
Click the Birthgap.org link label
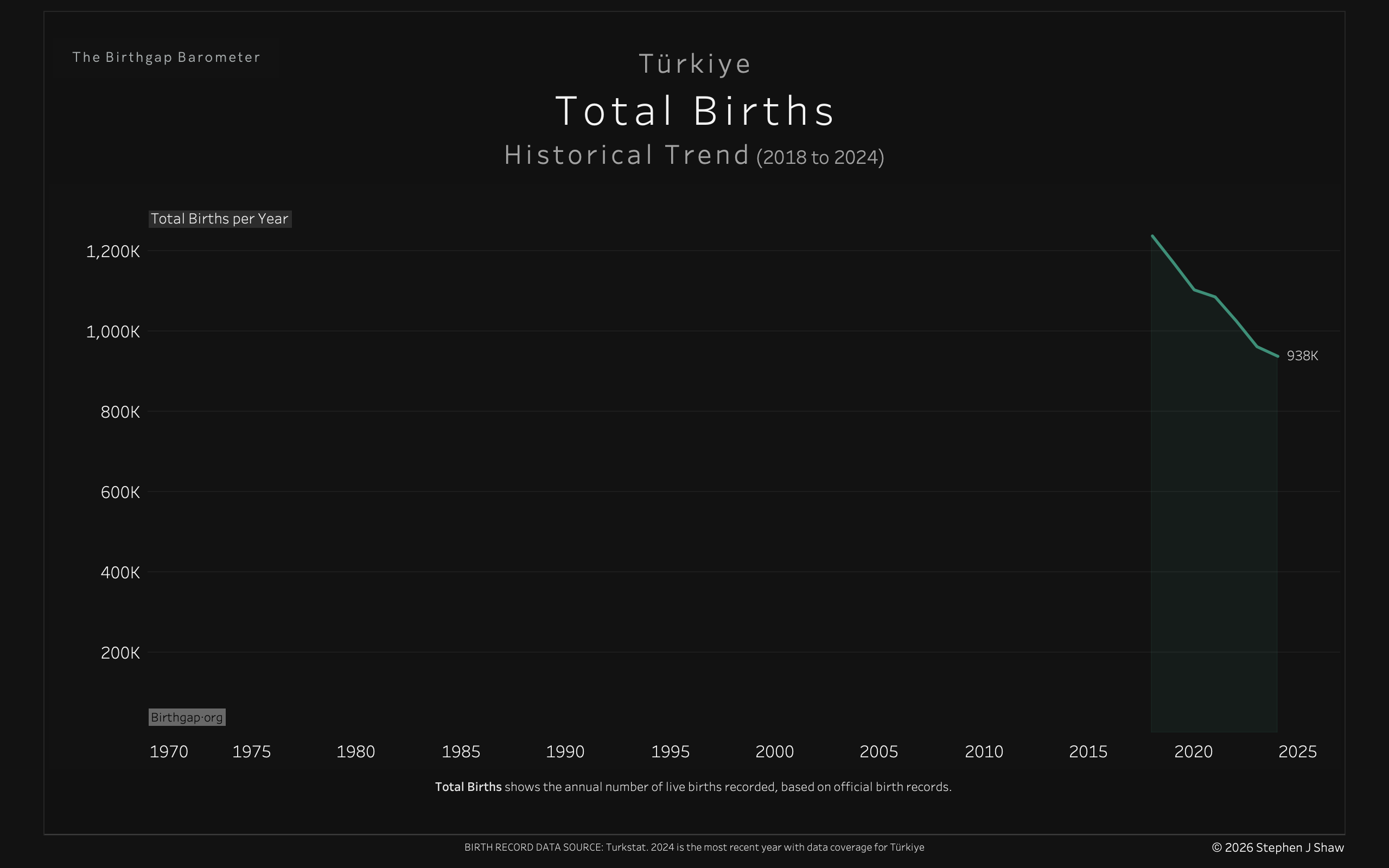click(x=187, y=717)
